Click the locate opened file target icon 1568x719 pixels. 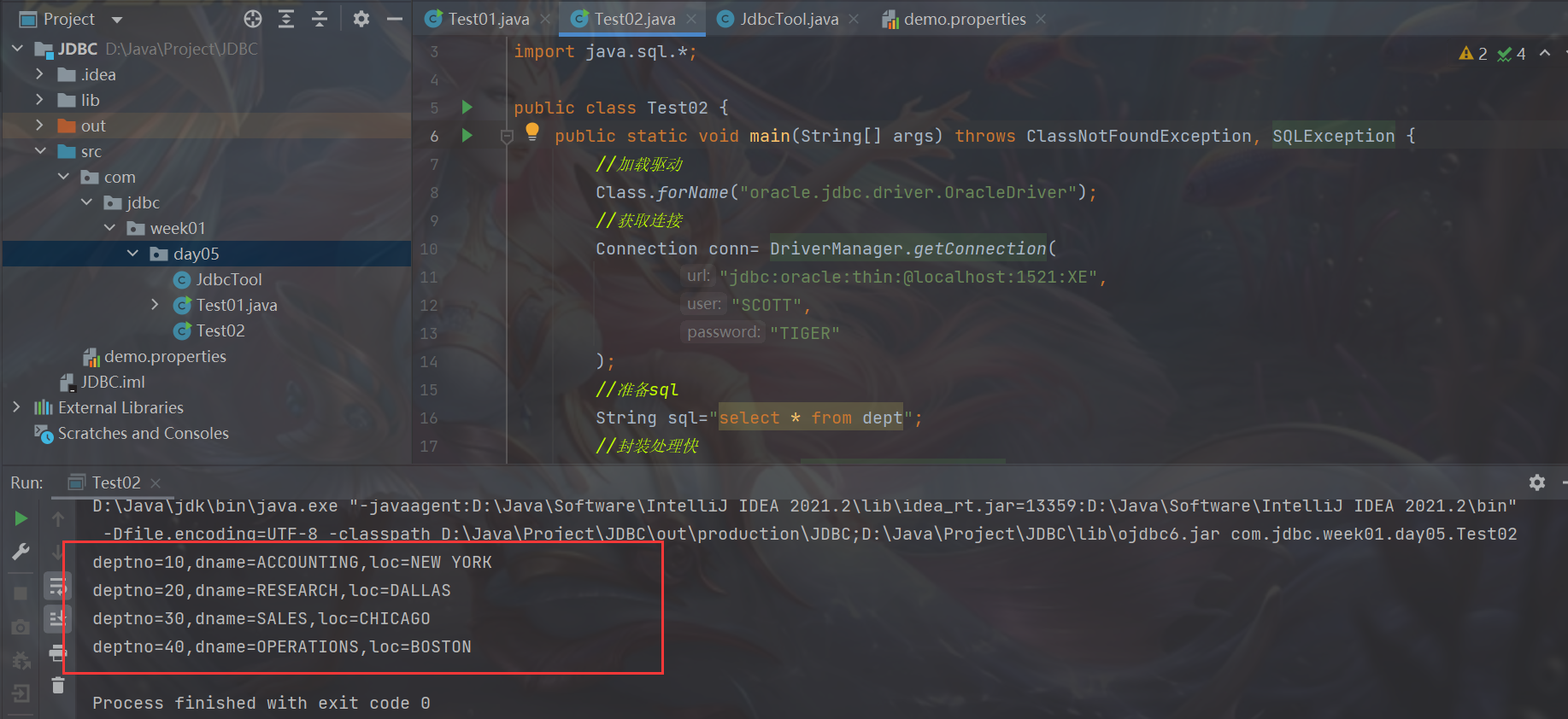click(253, 19)
